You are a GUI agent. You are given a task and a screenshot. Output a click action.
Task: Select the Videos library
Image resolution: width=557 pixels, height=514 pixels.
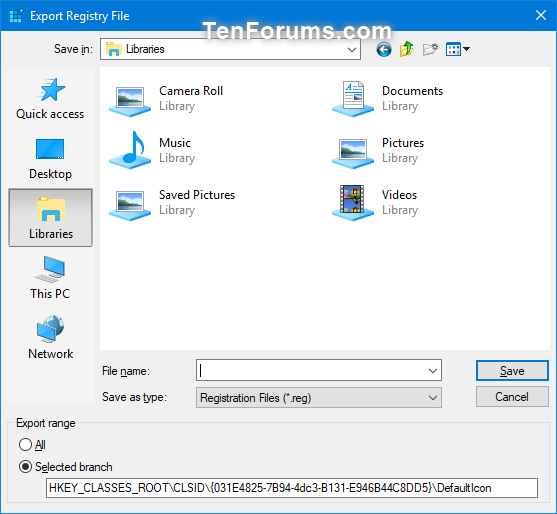point(375,202)
